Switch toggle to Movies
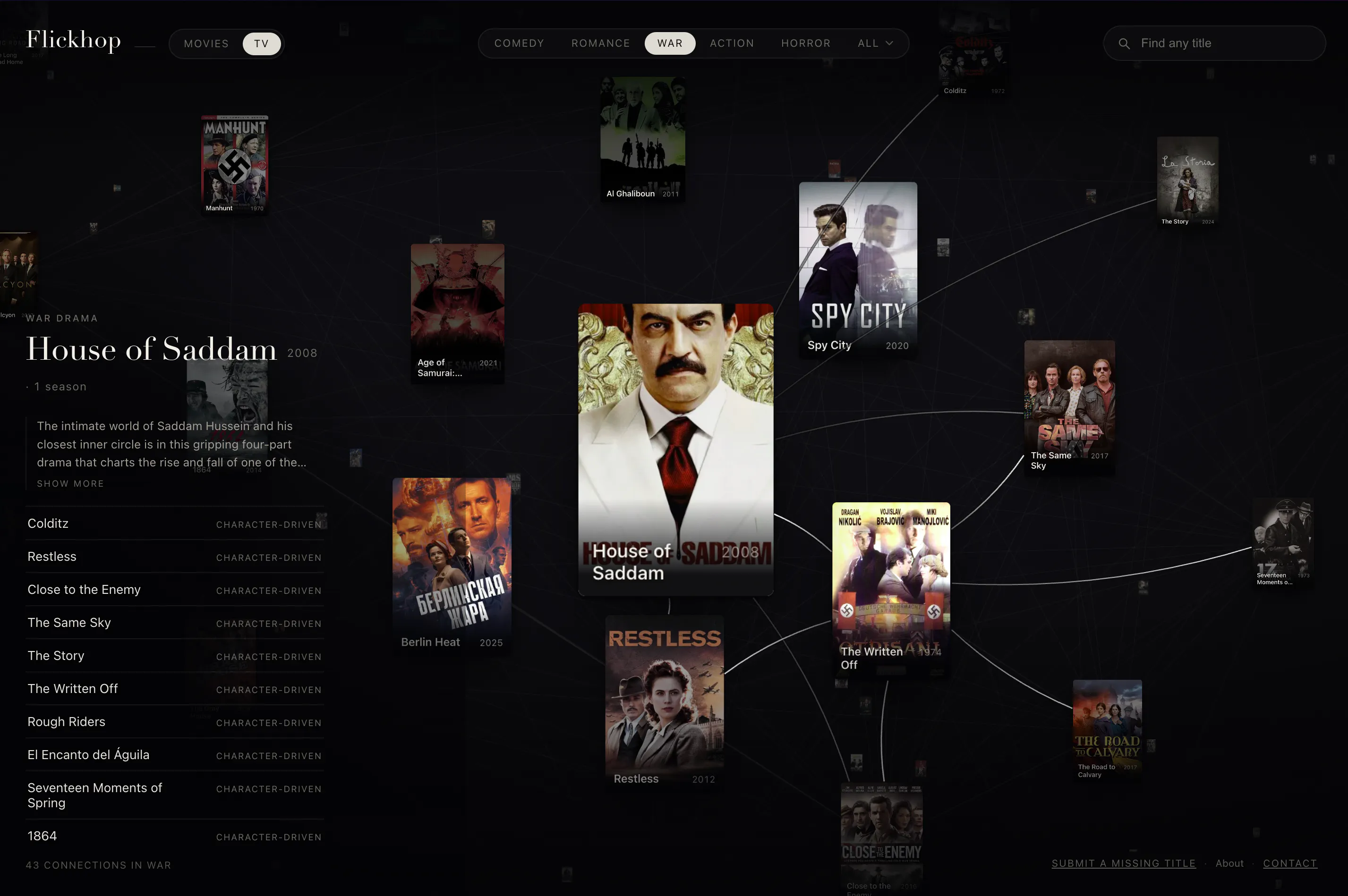The height and width of the screenshot is (896, 1348). click(206, 43)
